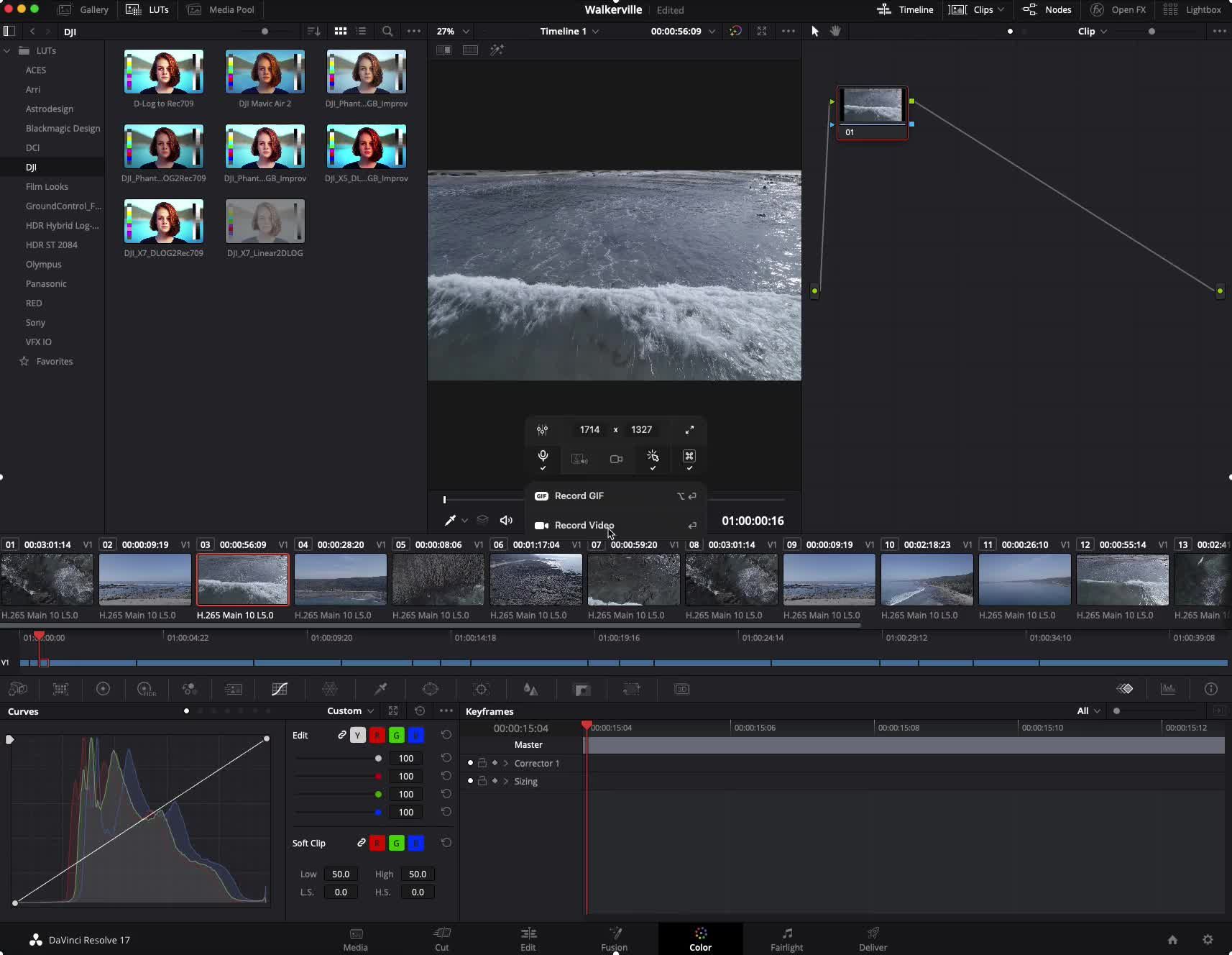Open the search magnifier in LUTs panel

click(x=387, y=32)
